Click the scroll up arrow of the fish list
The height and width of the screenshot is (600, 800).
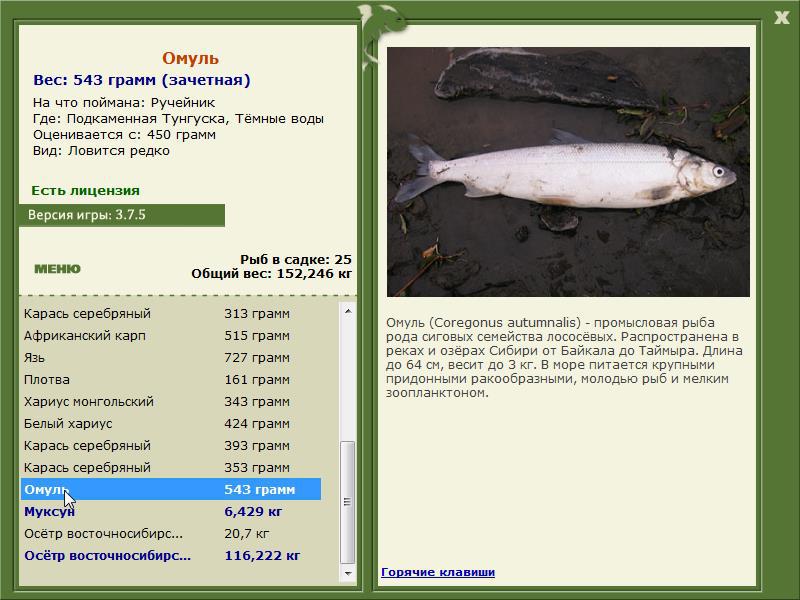tap(348, 311)
